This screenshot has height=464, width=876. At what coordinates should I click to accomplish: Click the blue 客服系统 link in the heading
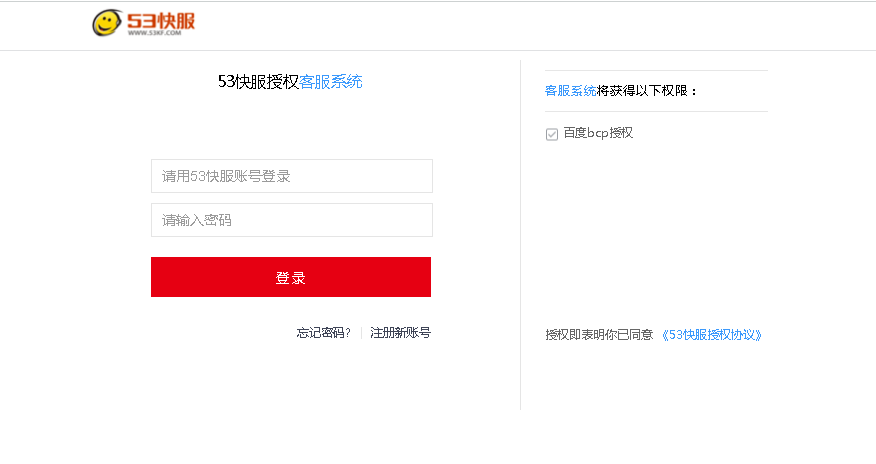click(331, 82)
